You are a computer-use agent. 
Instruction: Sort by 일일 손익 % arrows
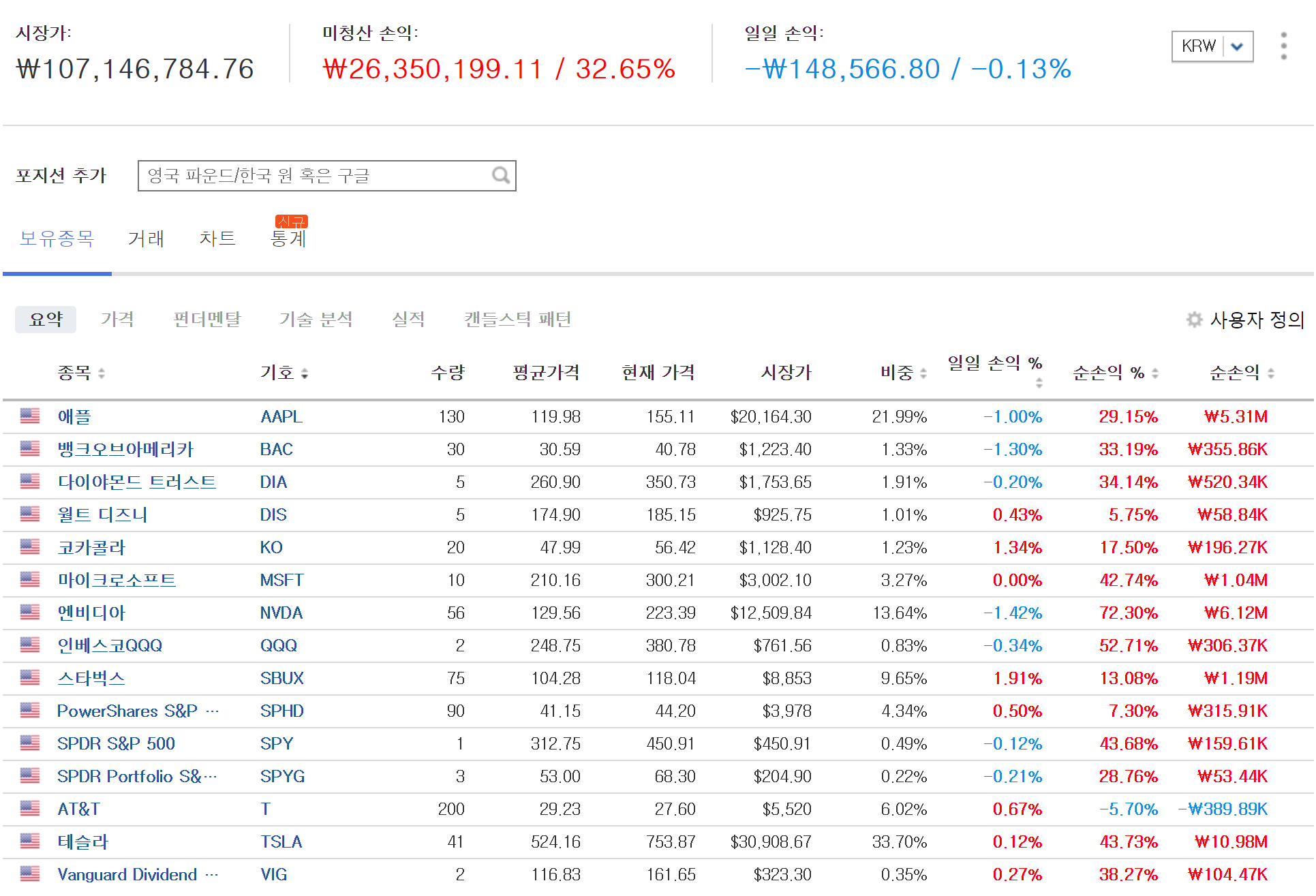(x=1039, y=383)
